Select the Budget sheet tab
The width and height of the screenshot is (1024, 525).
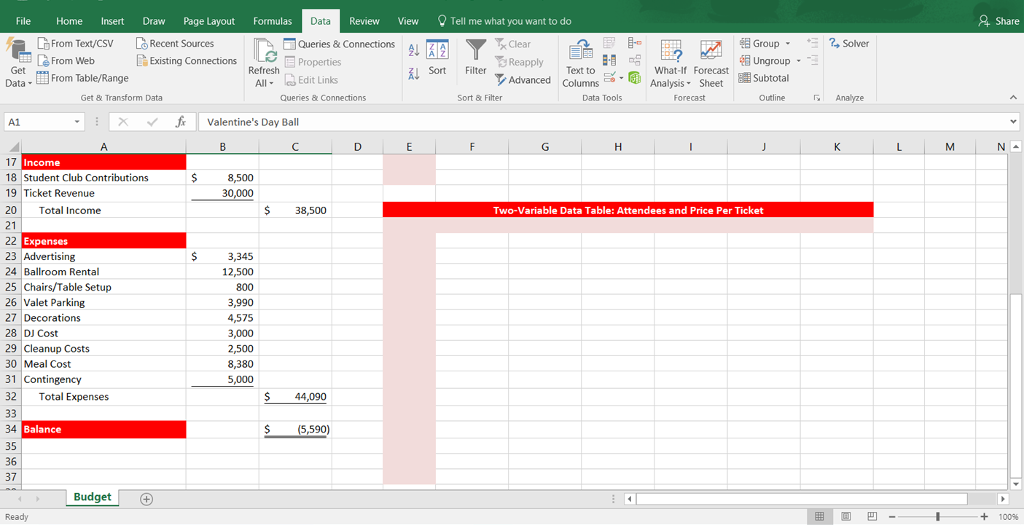point(92,497)
